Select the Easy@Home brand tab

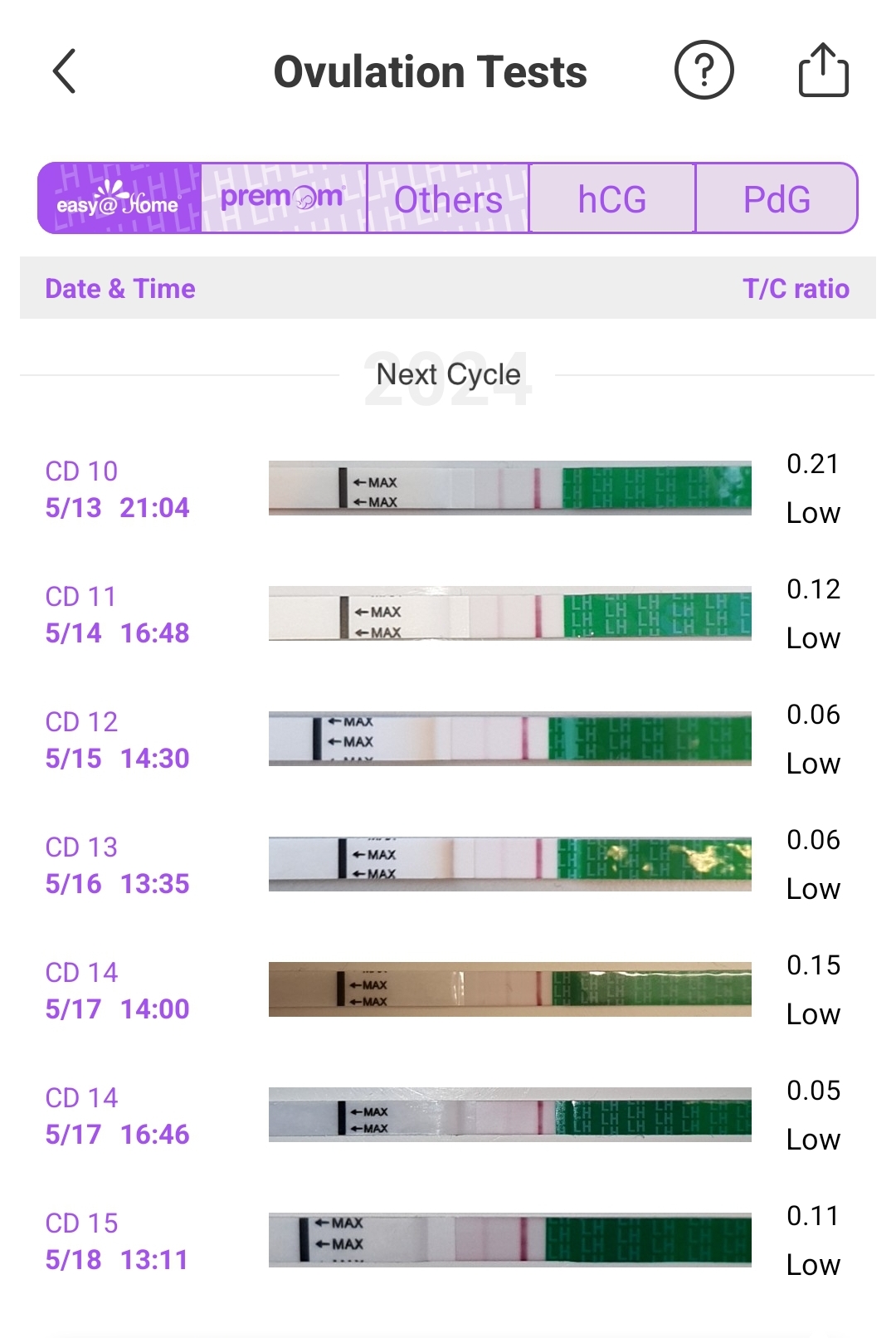119,199
